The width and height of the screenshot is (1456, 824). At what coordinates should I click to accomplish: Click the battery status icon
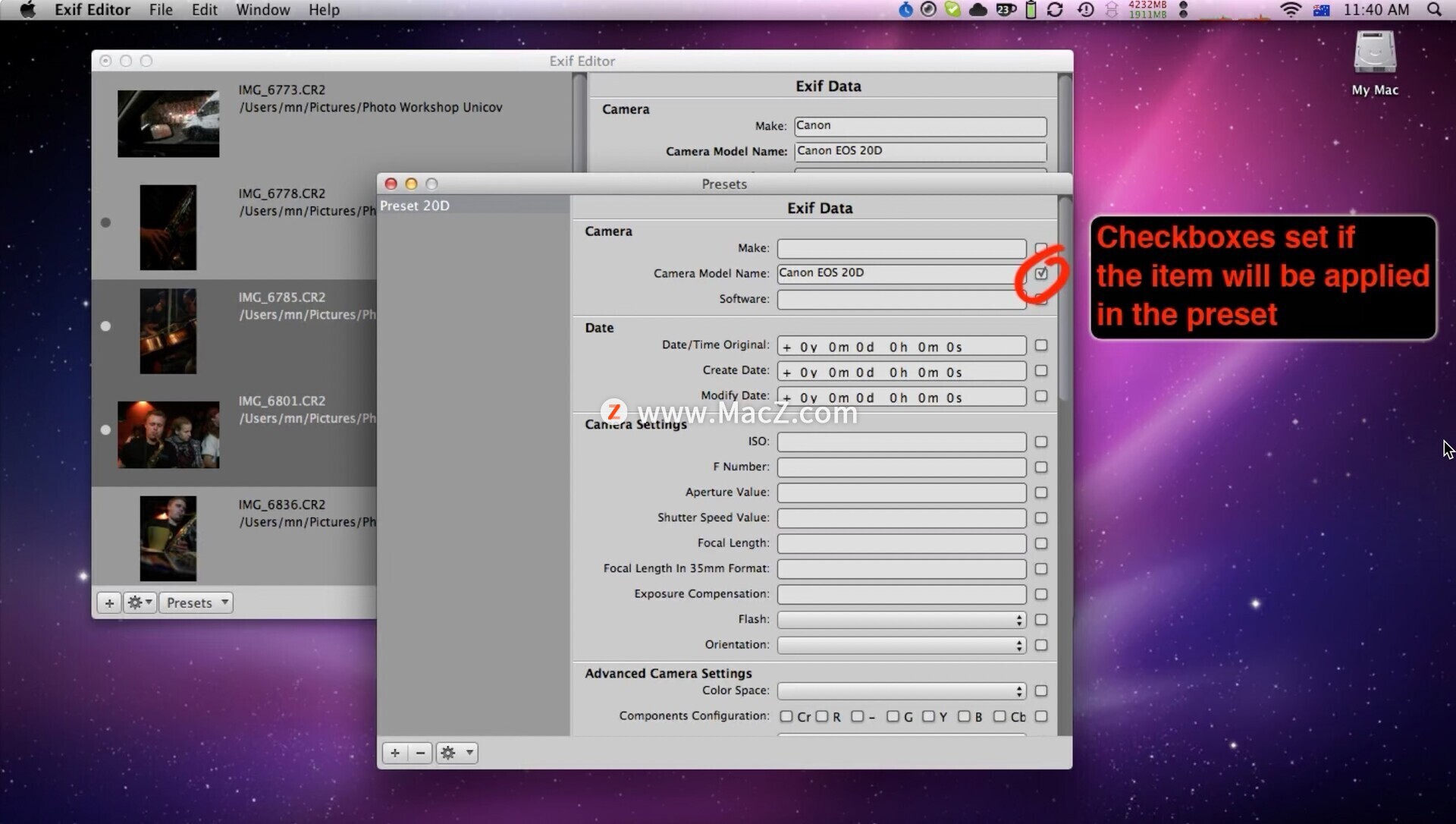pos(1031,10)
